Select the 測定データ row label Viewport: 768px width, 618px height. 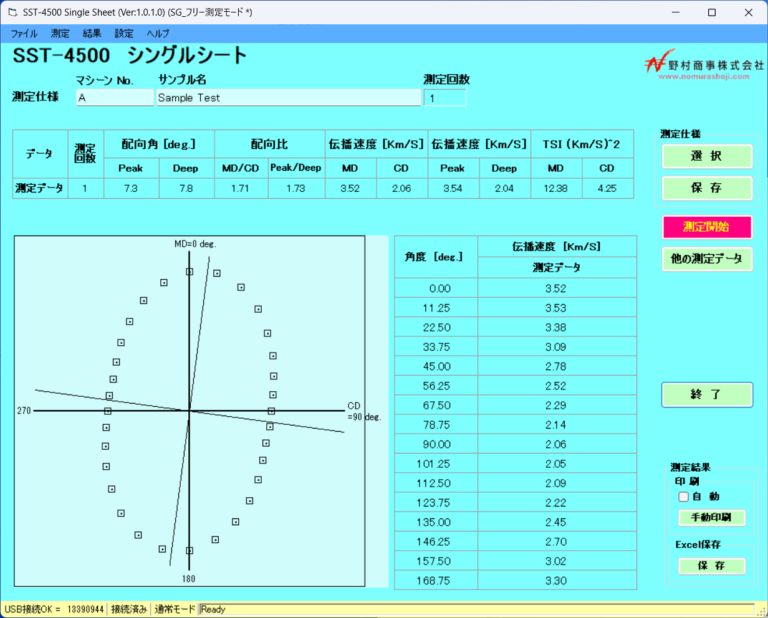click(x=40, y=189)
